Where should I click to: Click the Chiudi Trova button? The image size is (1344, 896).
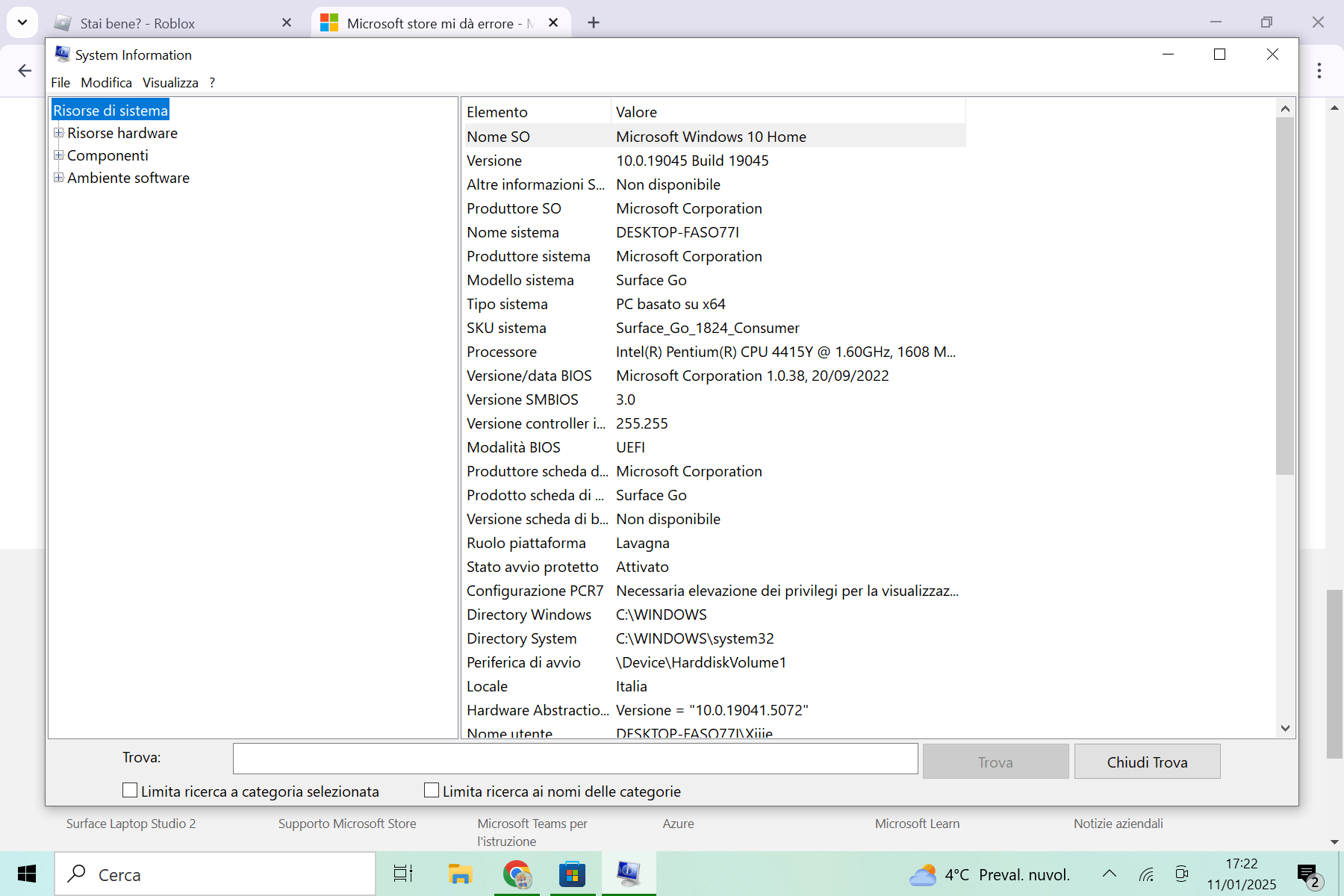coord(1147,762)
